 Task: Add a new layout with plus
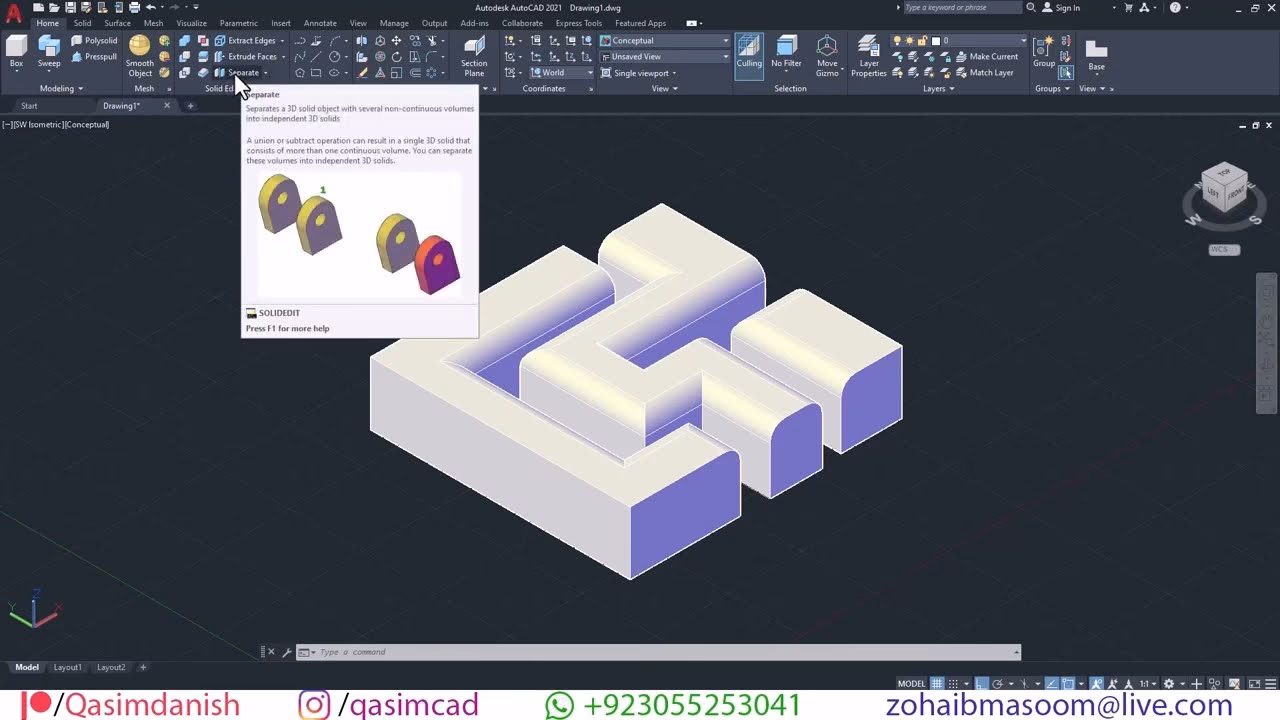143,667
